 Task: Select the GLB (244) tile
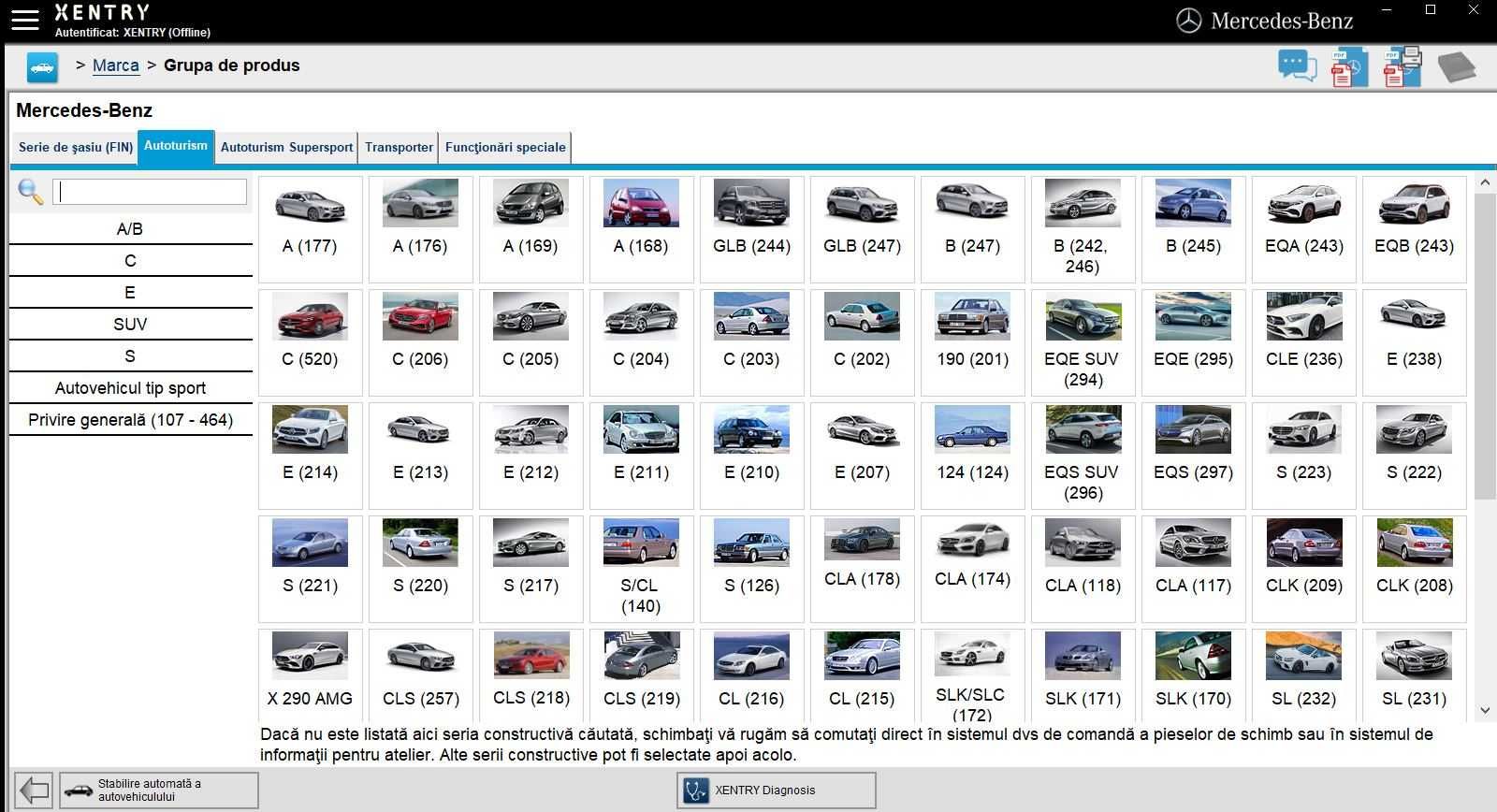[x=752, y=229]
